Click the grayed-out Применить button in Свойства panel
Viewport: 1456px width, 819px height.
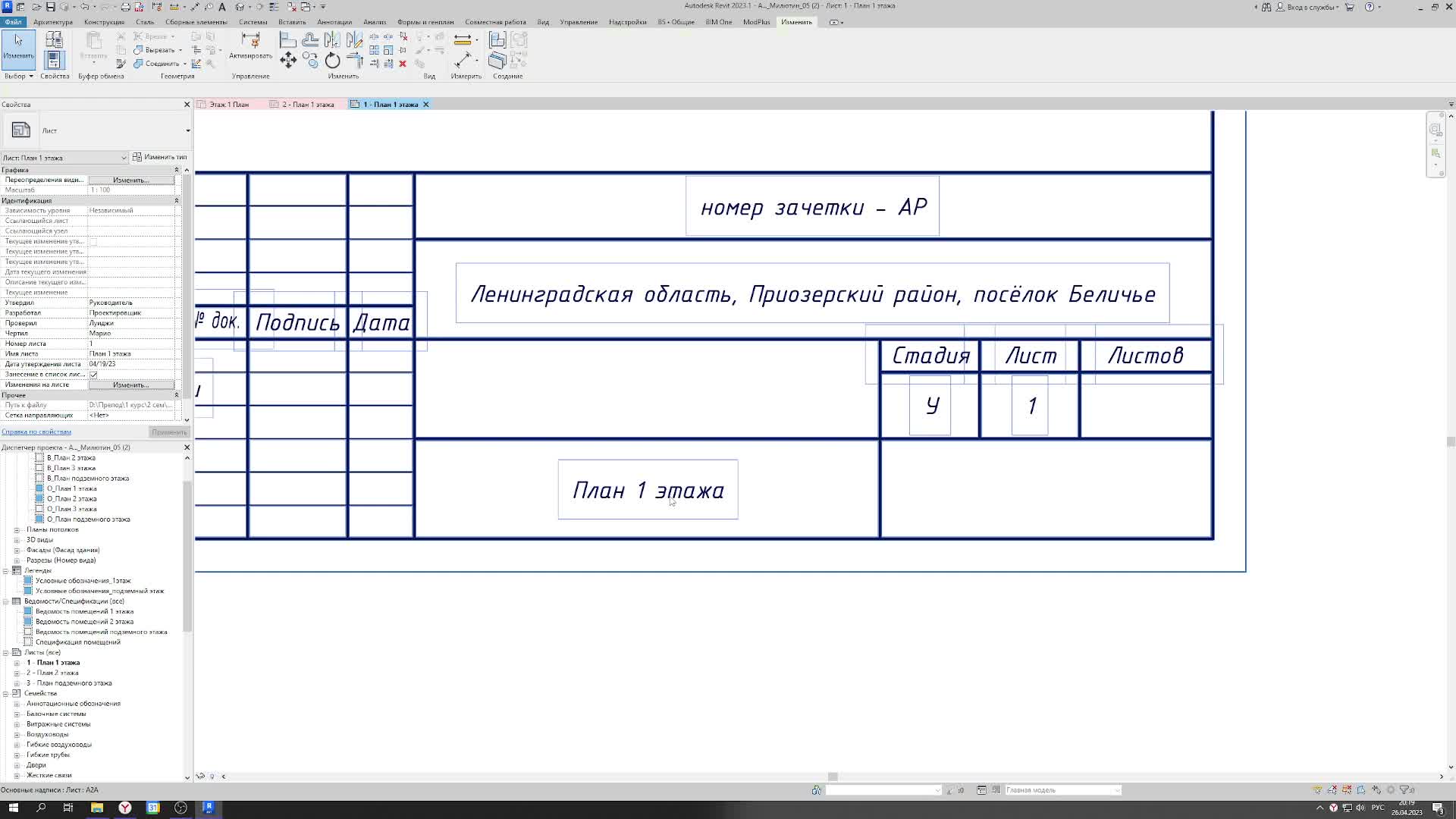click(x=169, y=432)
